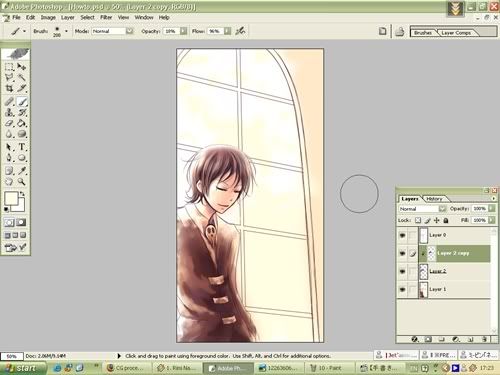
Task: Switch to Quick Mask mode
Action: pyautogui.click(x=21, y=222)
